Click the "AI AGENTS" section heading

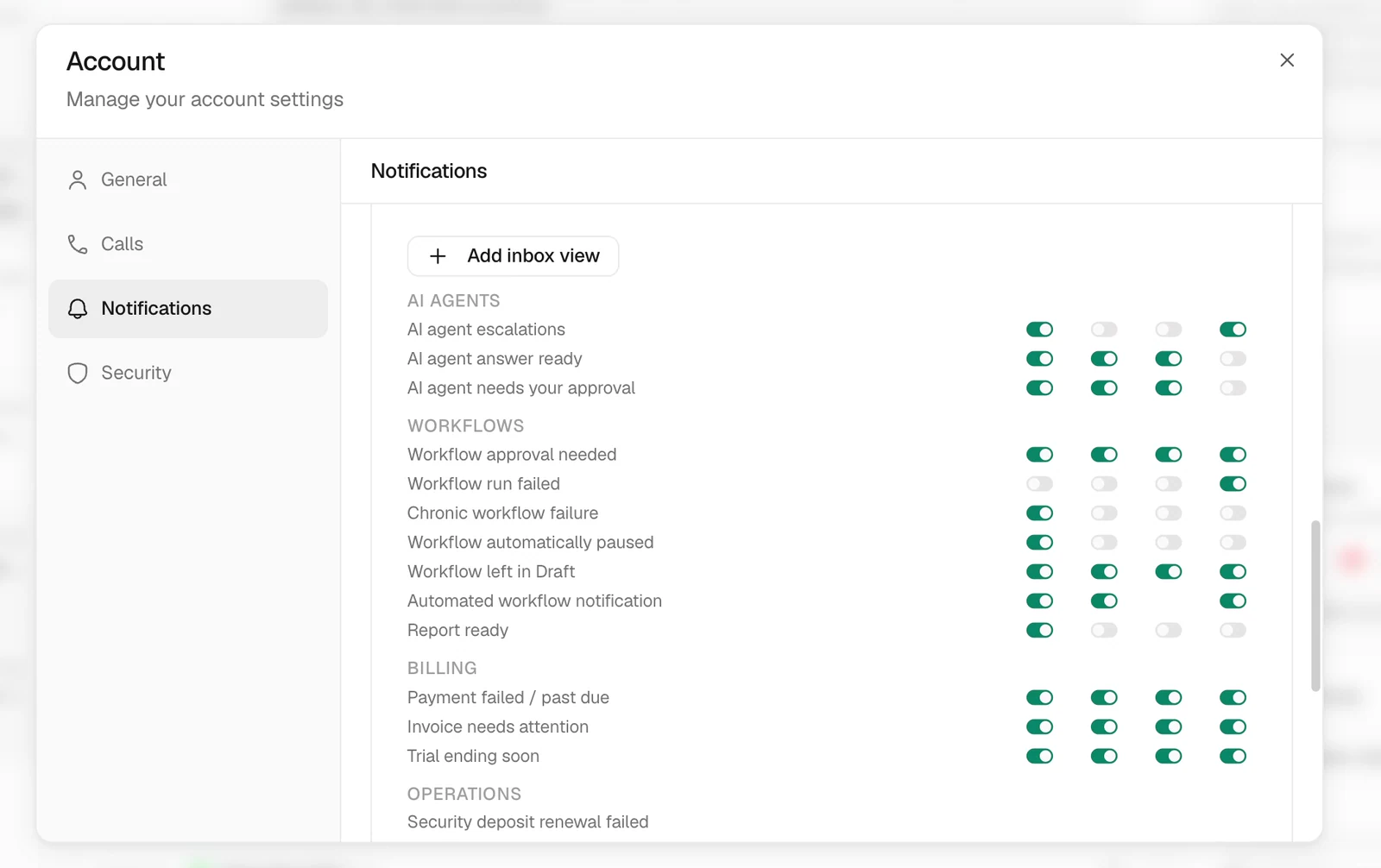pyautogui.click(x=453, y=301)
